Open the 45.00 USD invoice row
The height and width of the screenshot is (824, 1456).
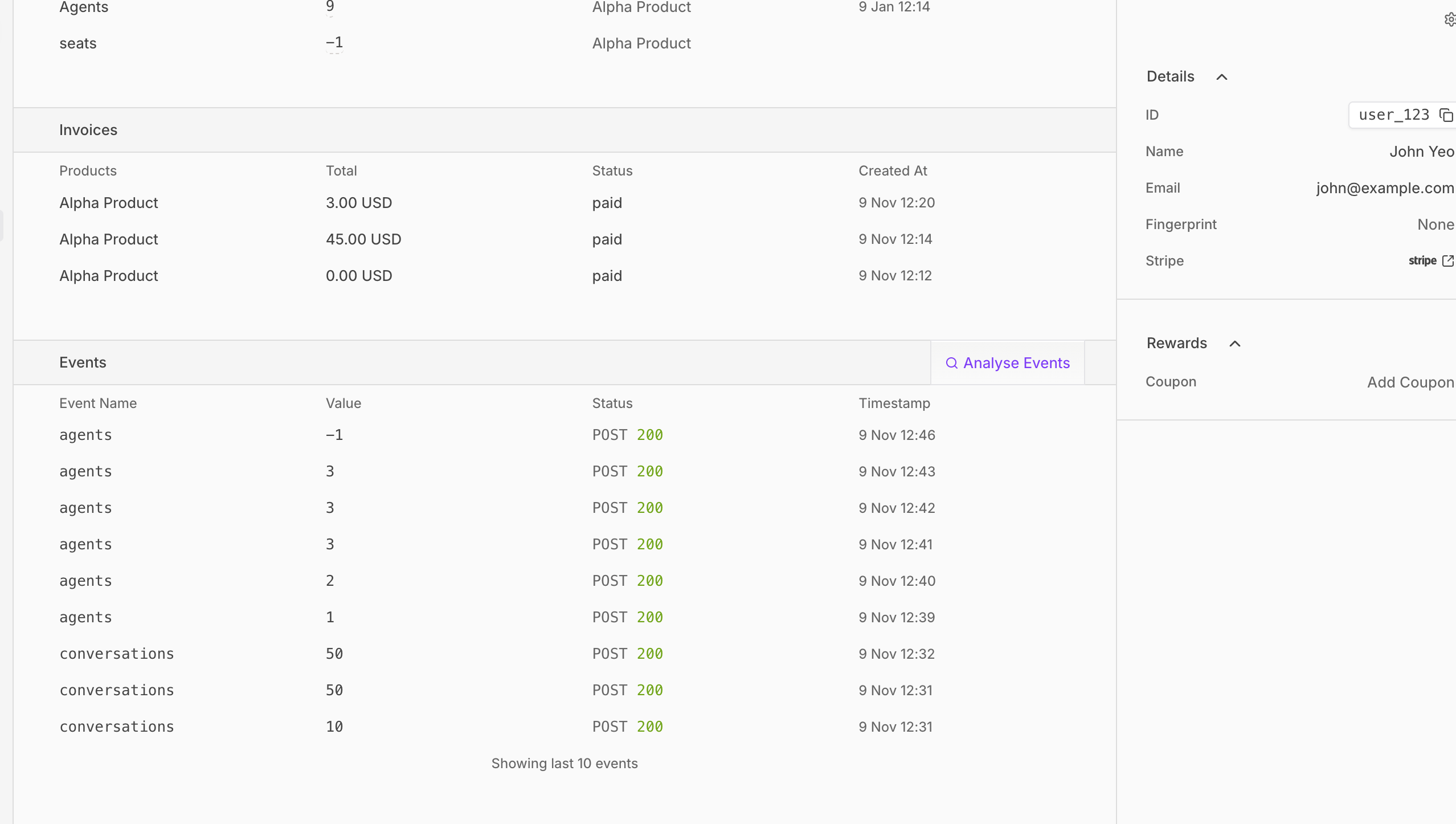(x=363, y=239)
